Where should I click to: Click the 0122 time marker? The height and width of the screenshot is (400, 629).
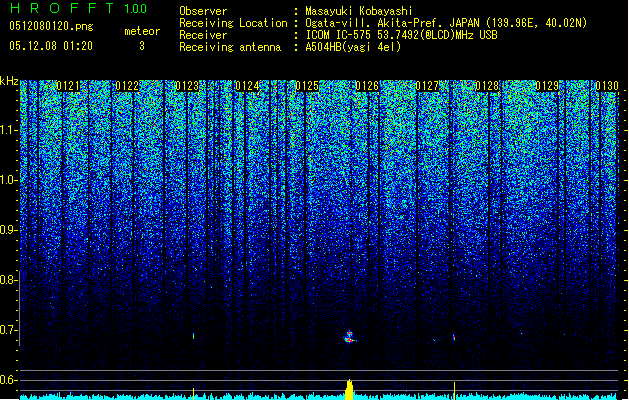click(x=127, y=86)
